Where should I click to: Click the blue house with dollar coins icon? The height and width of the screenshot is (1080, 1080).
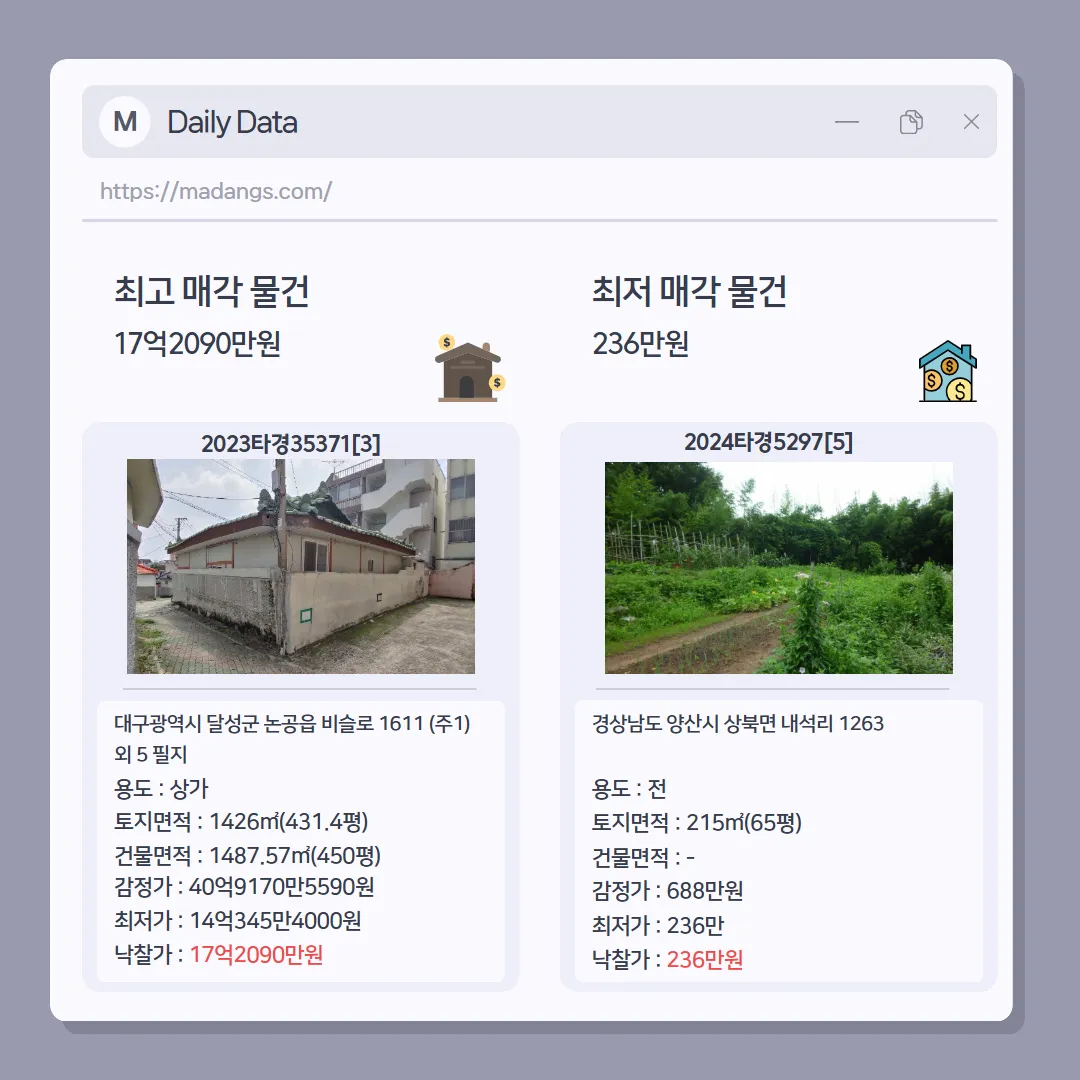coord(948,371)
